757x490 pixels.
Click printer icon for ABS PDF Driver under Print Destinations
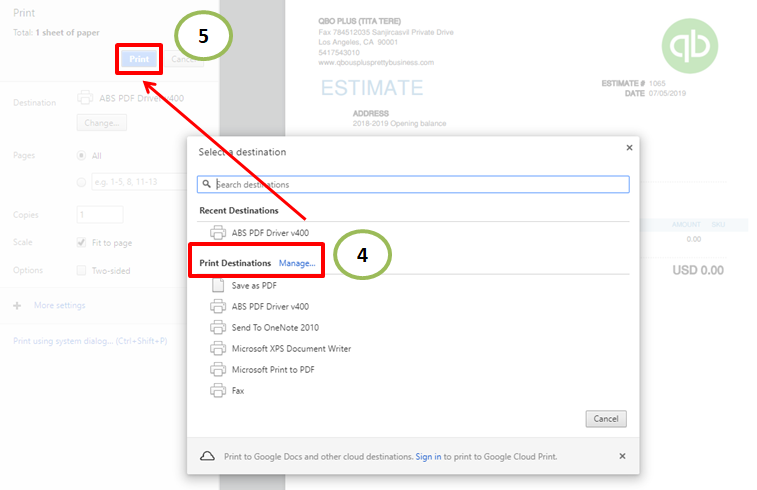pos(218,307)
